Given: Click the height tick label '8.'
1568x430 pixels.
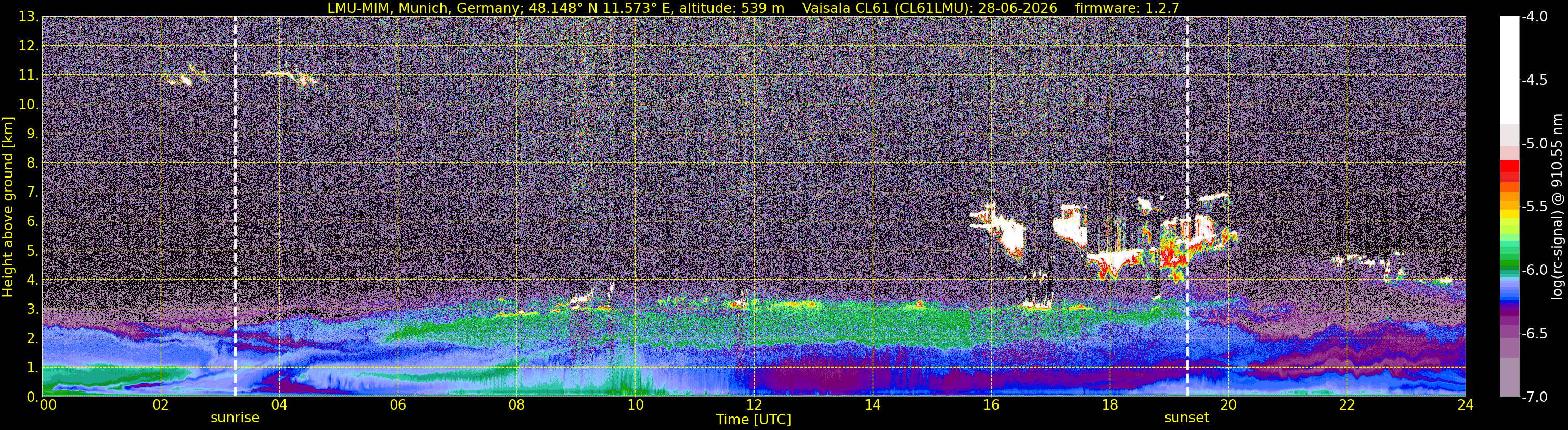Looking at the screenshot, I should (x=32, y=163).
